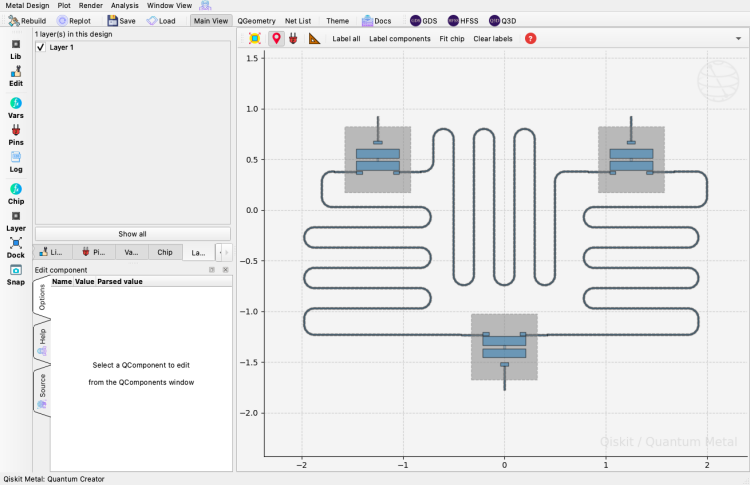Switch to the Li... dock tab
The height and width of the screenshot is (485, 750).
pyautogui.click(x=52, y=252)
